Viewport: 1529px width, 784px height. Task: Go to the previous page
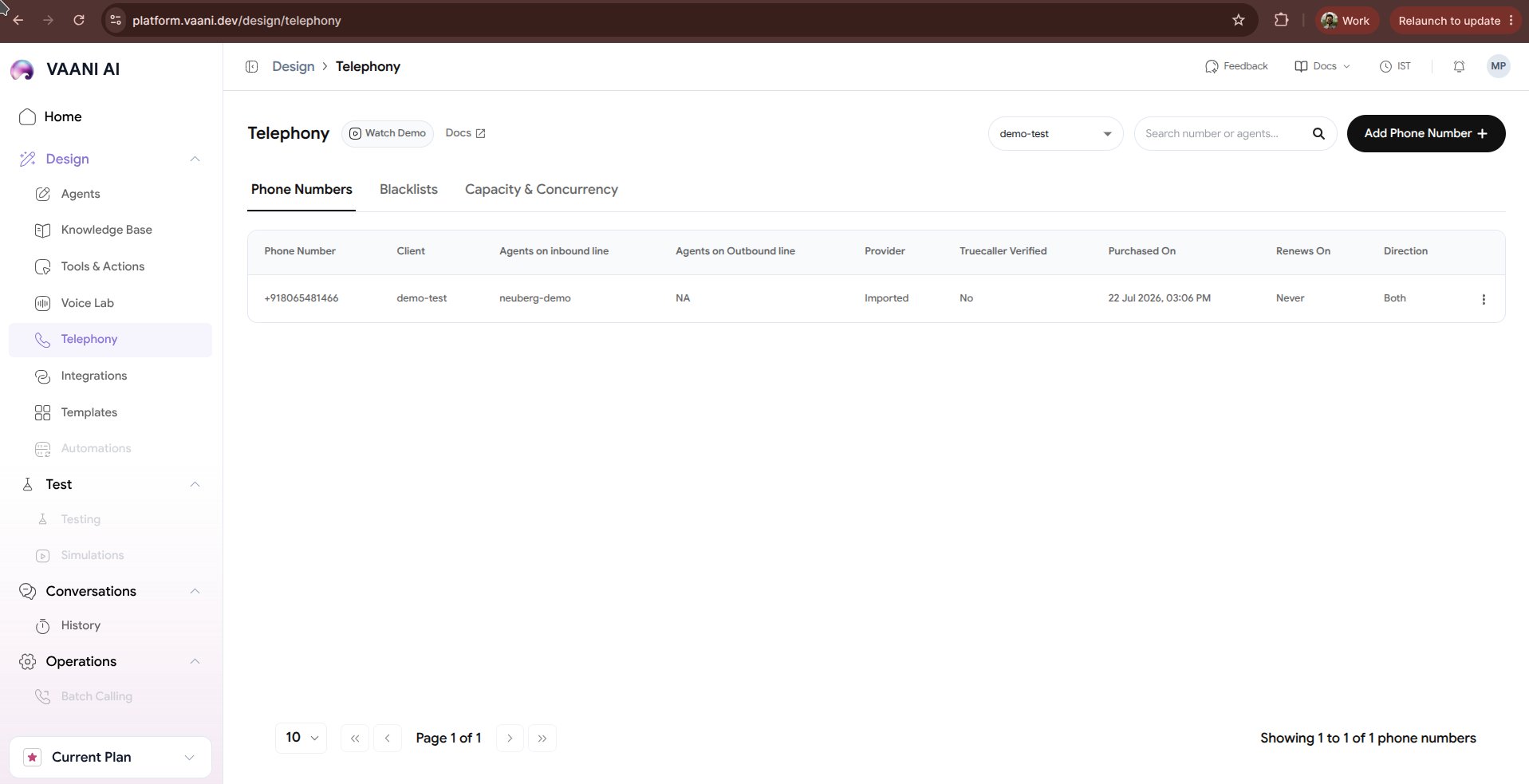[387, 739]
